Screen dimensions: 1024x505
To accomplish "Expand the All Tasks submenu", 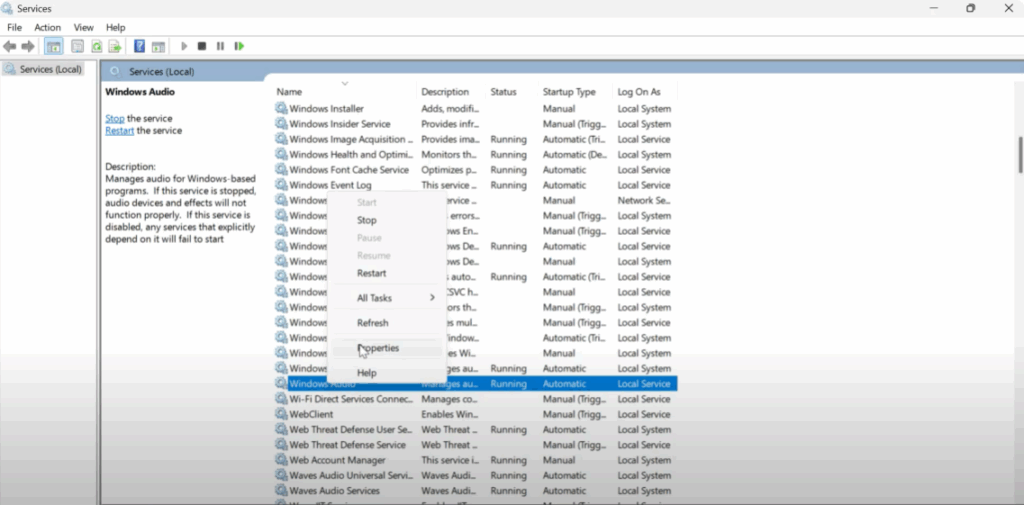I will [x=387, y=298].
